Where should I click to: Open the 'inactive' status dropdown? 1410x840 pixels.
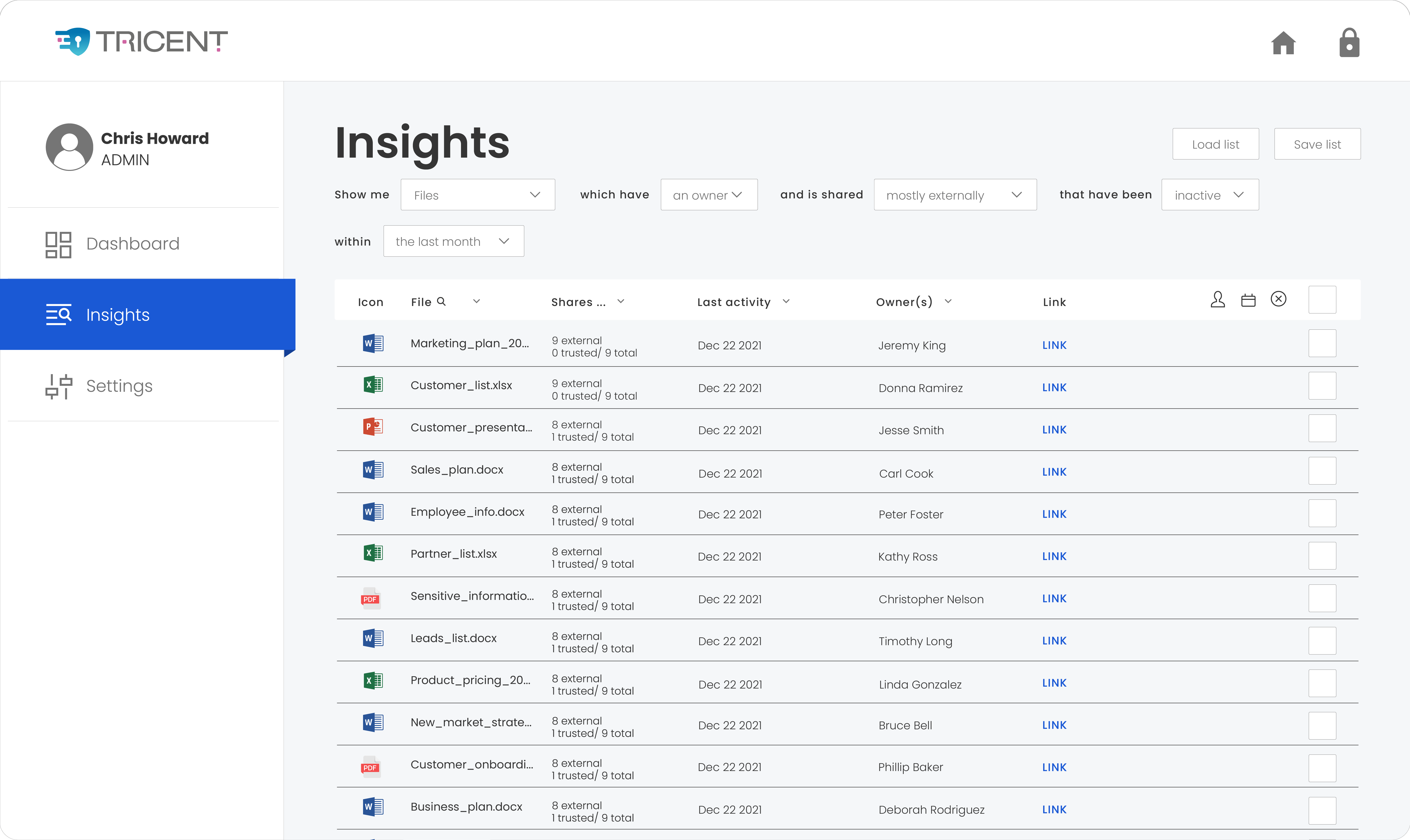tap(1210, 195)
